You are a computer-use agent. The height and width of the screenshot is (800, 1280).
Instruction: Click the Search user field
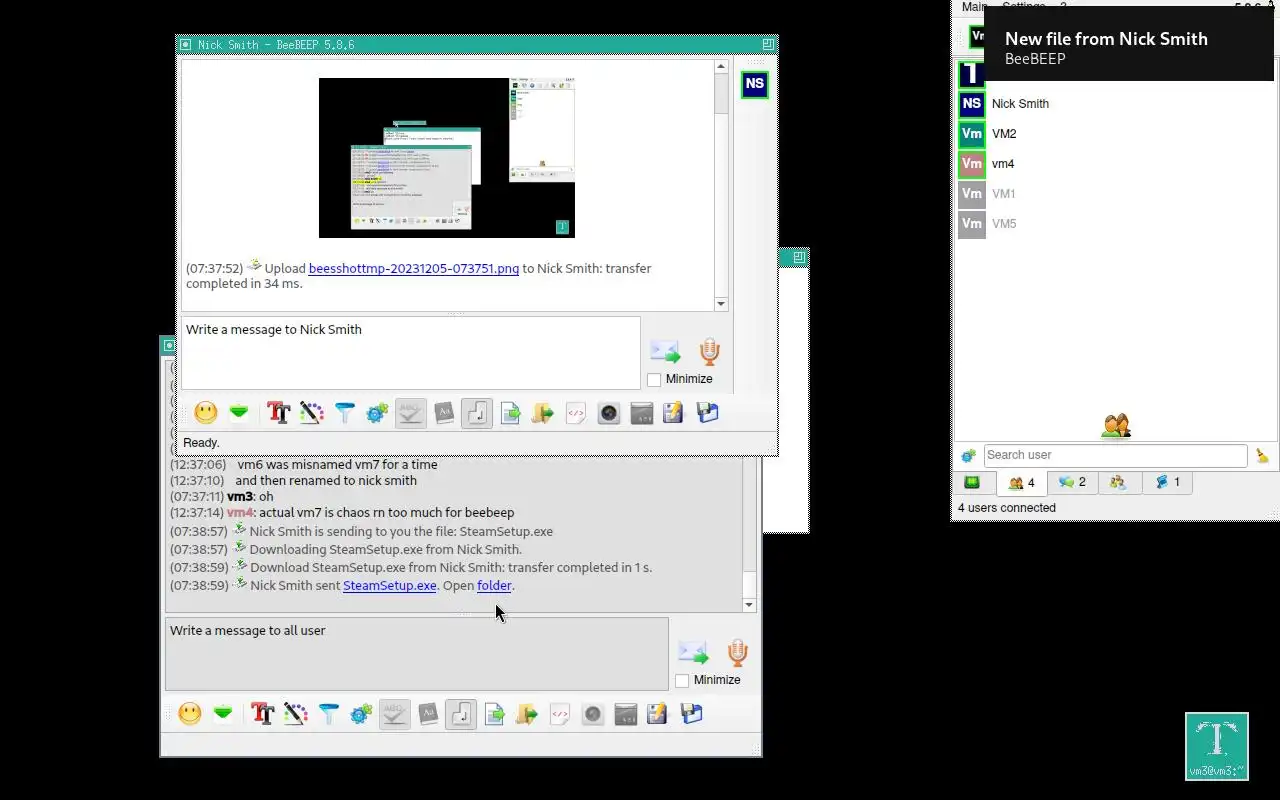click(x=1115, y=455)
